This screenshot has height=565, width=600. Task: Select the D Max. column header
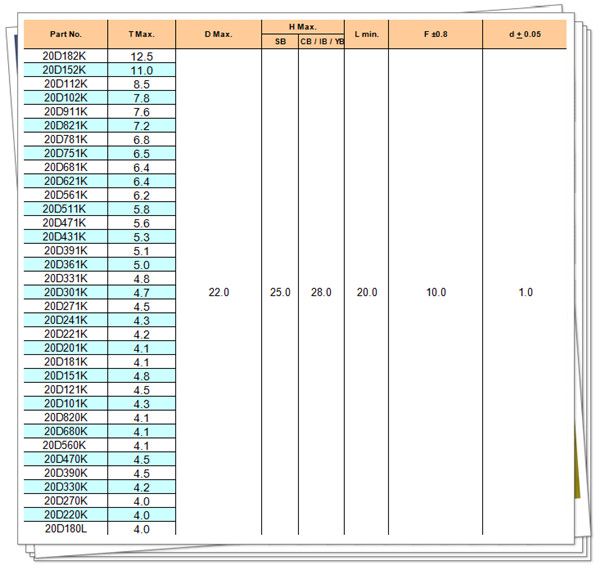pos(218,34)
